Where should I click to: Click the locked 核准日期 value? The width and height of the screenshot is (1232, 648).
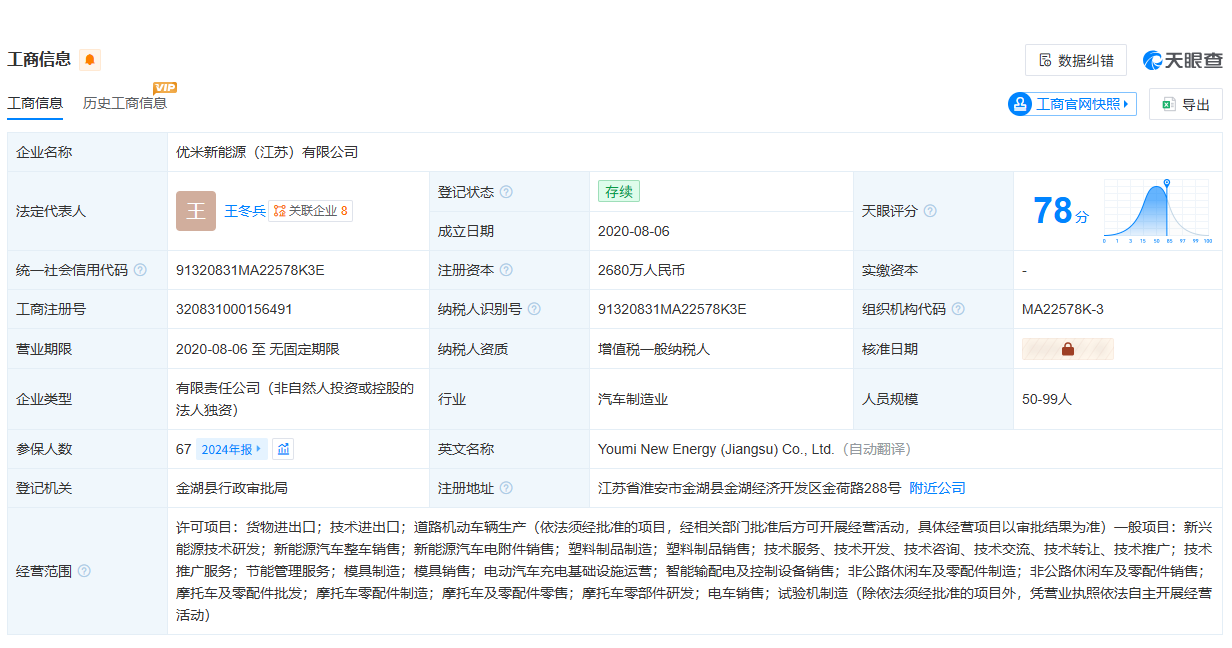1067,349
